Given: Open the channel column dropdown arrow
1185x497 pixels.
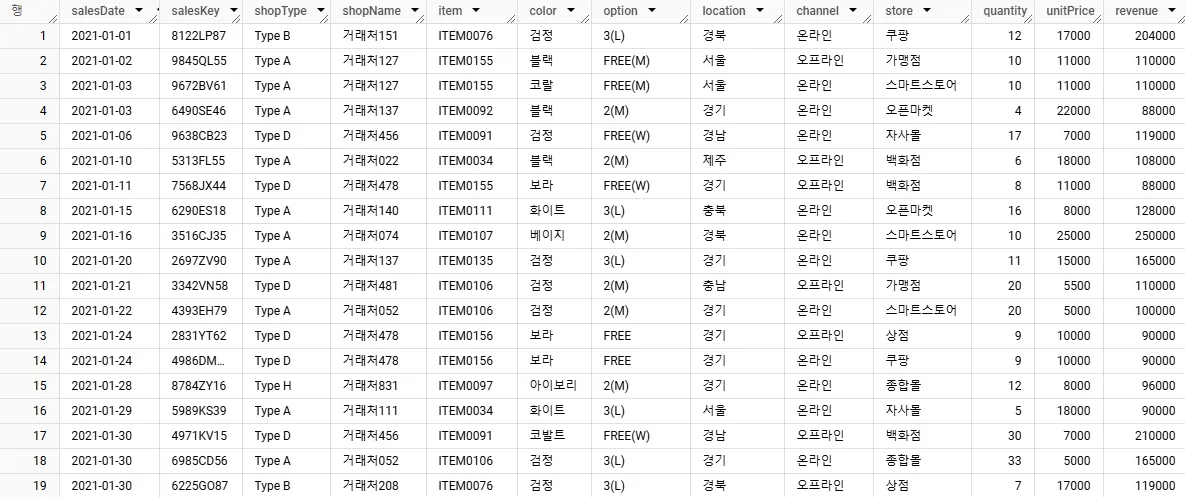Looking at the screenshot, I should click(852, 11).
